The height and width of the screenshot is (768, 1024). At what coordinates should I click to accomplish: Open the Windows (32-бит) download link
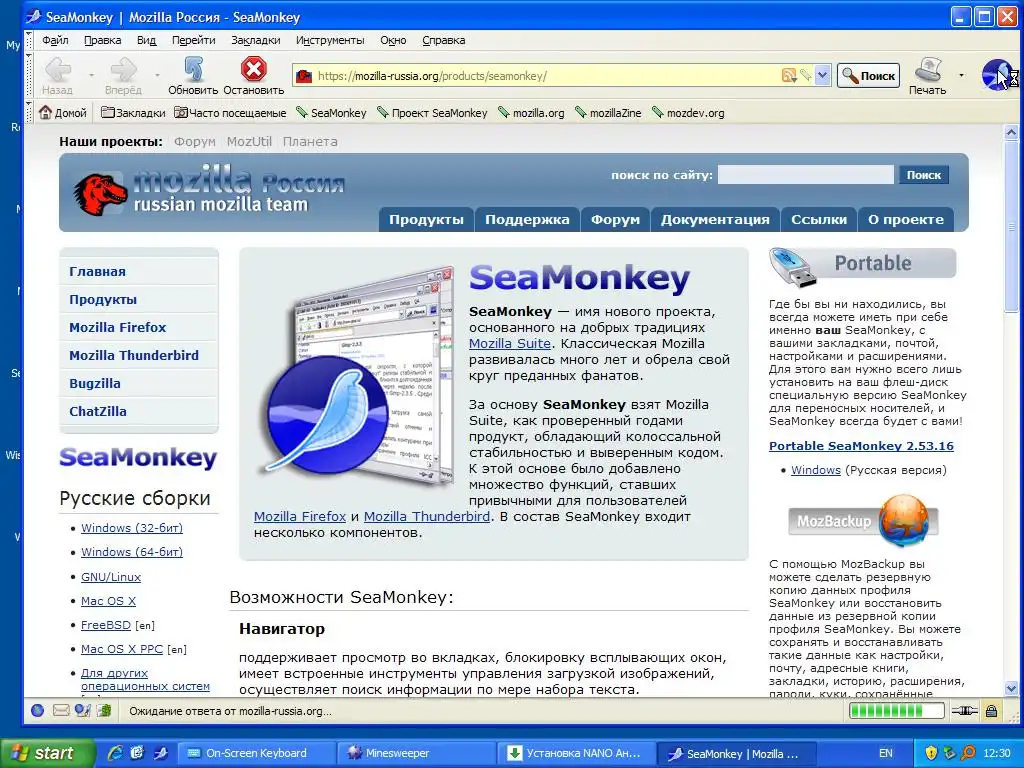132,528
